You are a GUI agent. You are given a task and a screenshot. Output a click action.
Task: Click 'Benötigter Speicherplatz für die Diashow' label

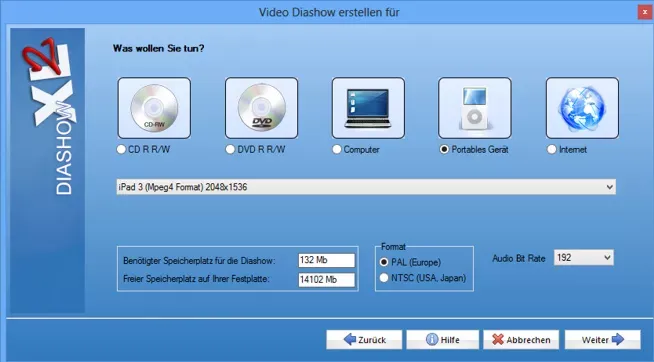[199, 261]
